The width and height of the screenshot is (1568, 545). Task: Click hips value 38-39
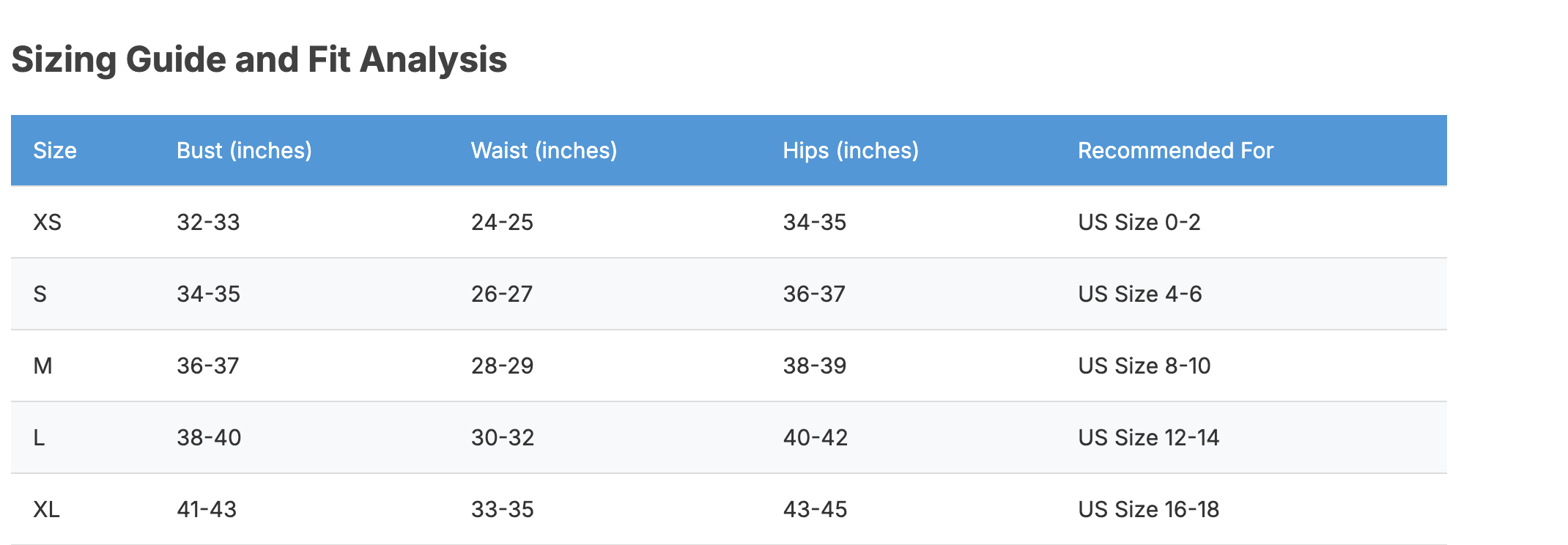point(814,366)
